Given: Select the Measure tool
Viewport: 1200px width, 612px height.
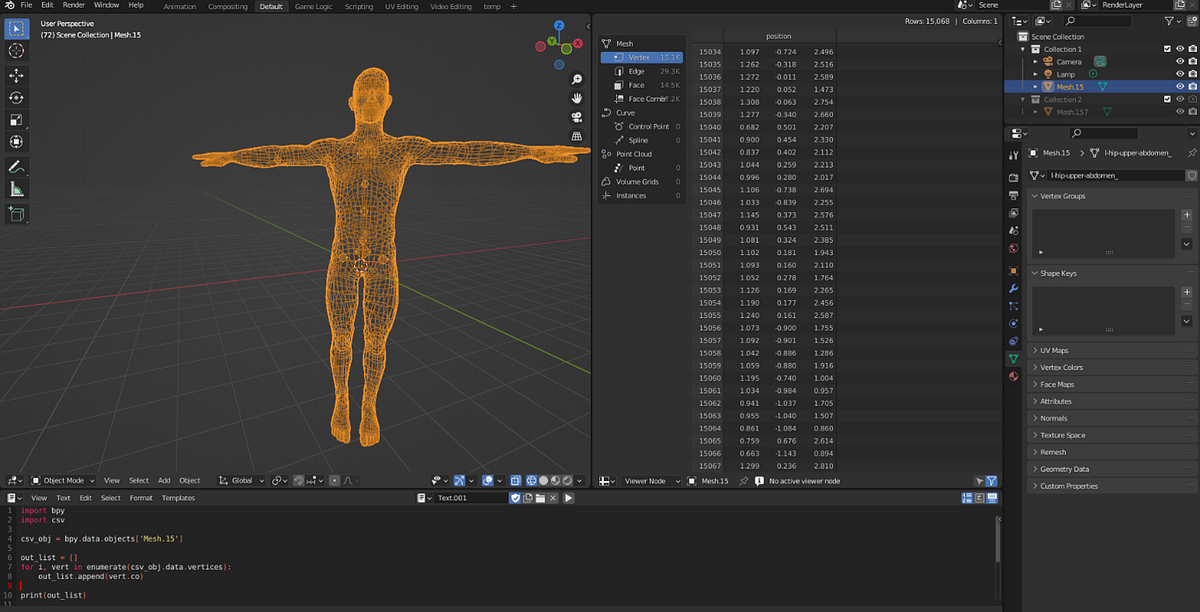Looking at the screenshot, I should click(x=16, y=190).
